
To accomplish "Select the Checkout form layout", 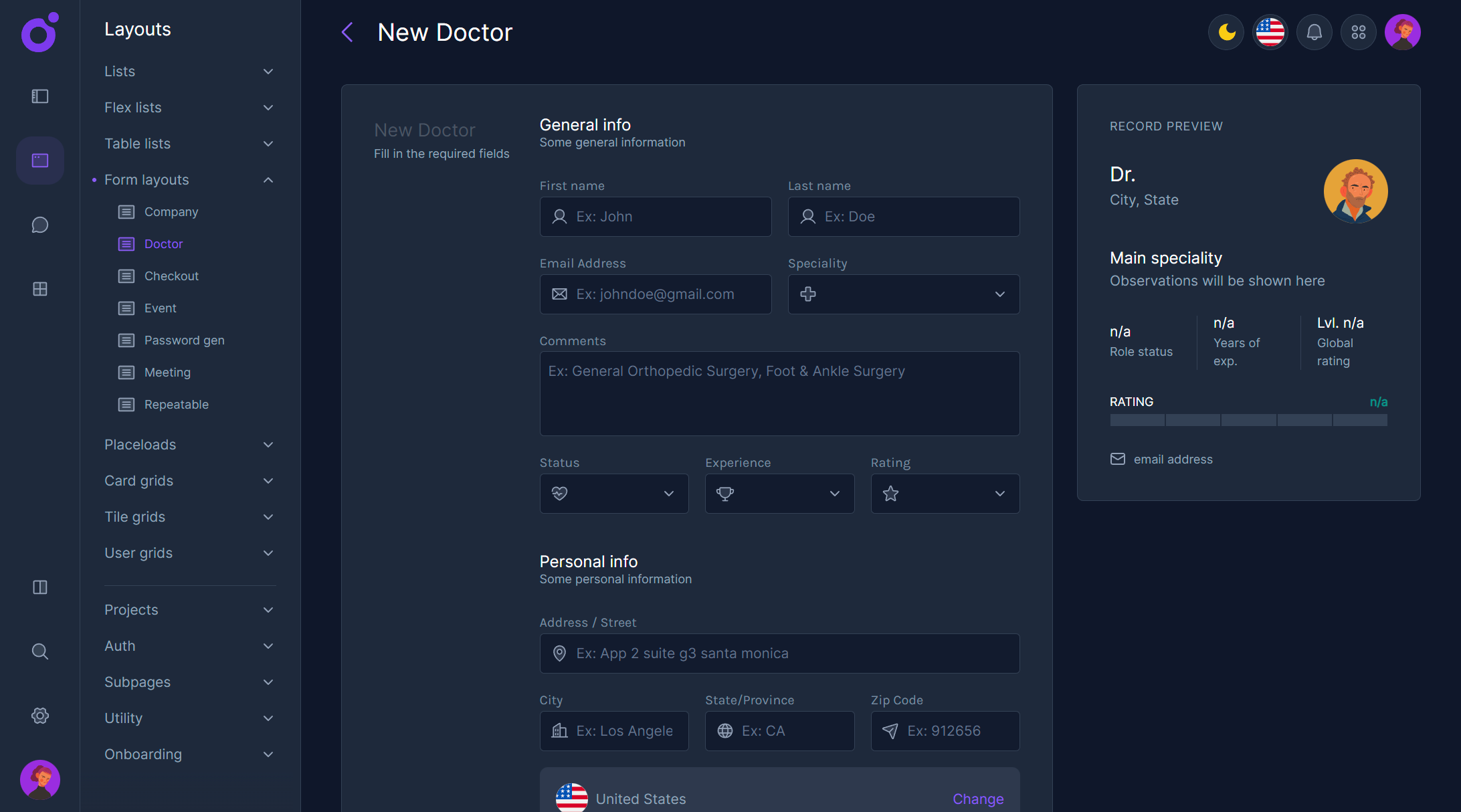I will pos(171,276).
